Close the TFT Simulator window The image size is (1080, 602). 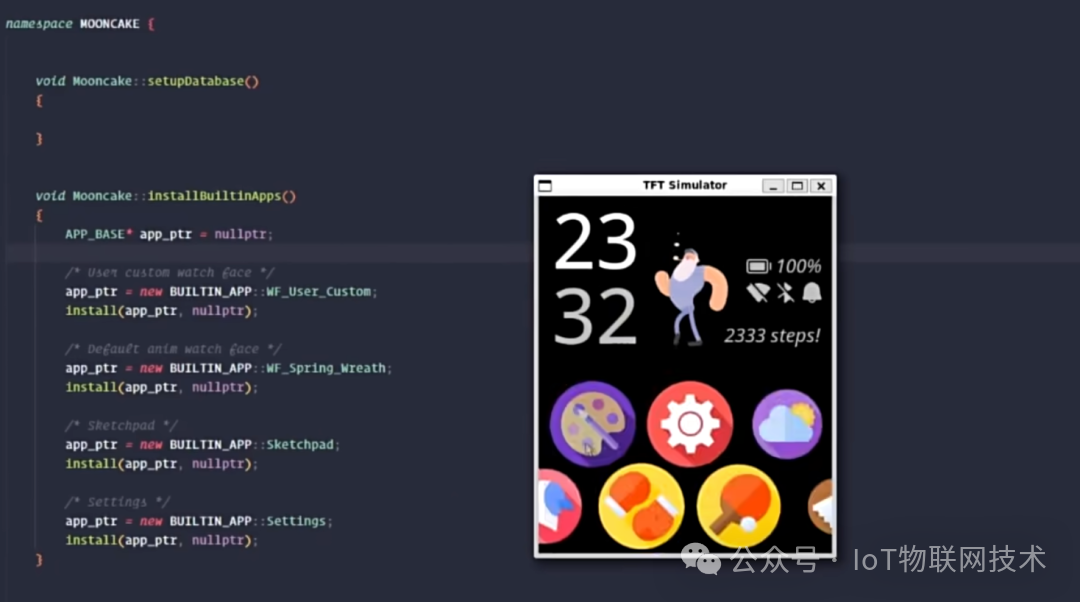point(821,186)
